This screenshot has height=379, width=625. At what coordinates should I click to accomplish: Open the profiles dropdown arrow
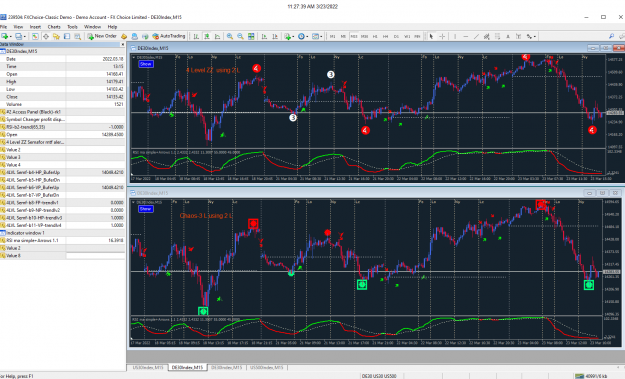25,36
